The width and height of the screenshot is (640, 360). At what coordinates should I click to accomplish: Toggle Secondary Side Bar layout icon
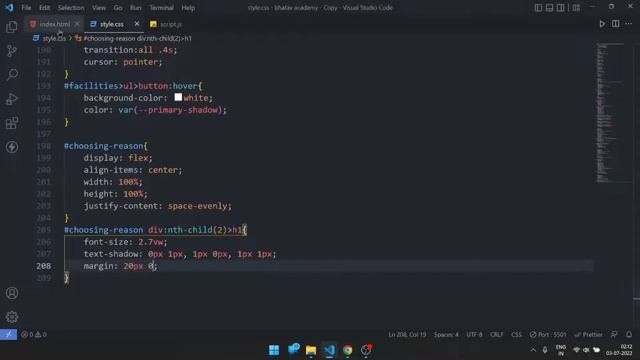point(560,8)
